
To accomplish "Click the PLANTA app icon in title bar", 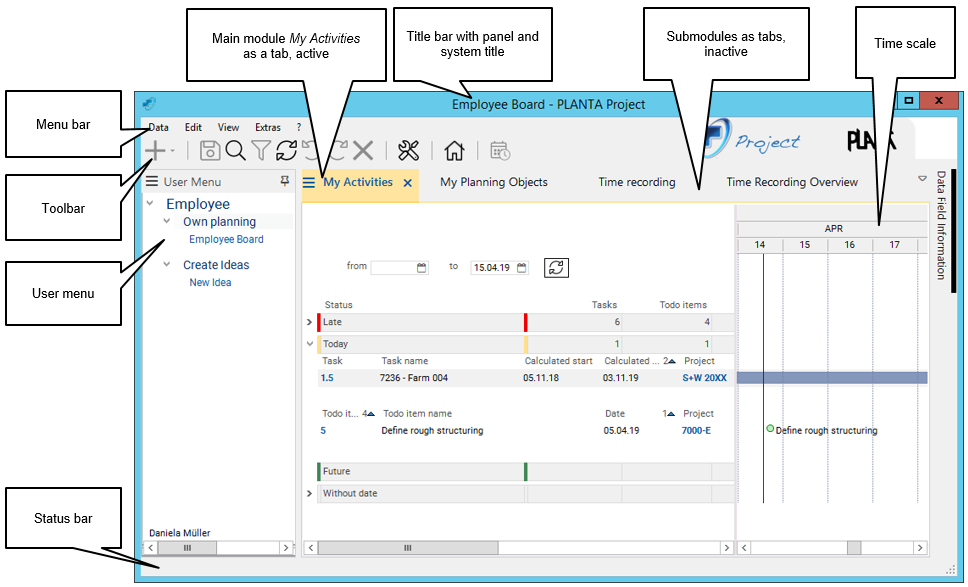I will click(x=149, y=103).
